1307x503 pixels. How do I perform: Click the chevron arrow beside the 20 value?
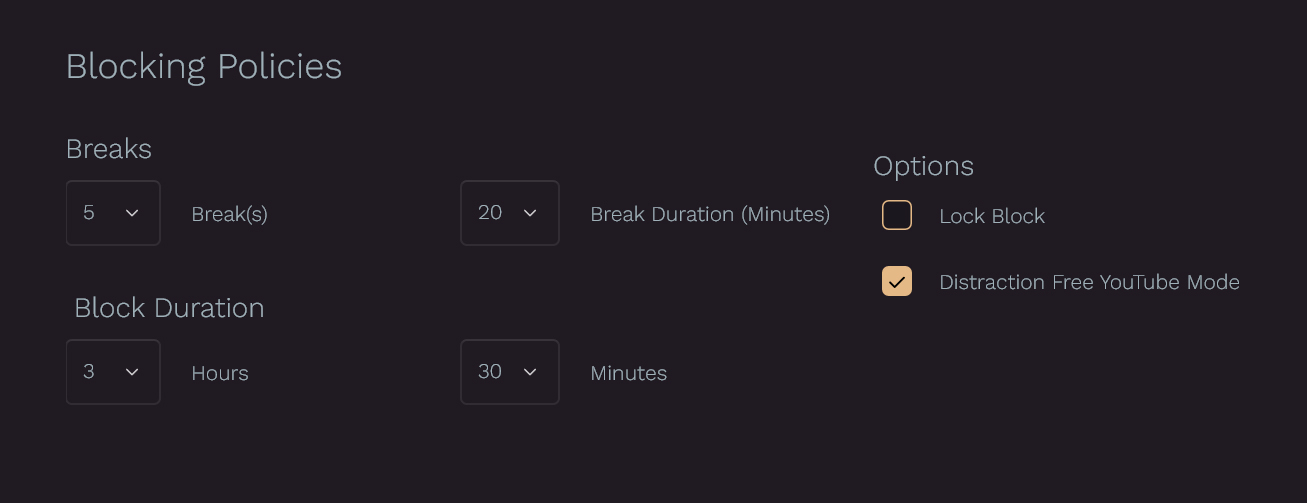pyautogui.click(x=530, y=213)
